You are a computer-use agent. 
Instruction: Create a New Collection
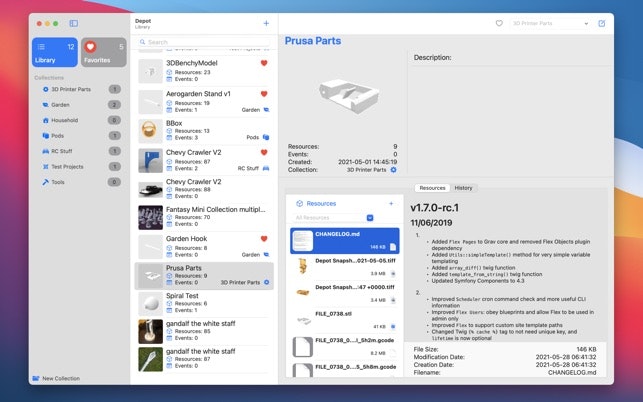point(57,378)
